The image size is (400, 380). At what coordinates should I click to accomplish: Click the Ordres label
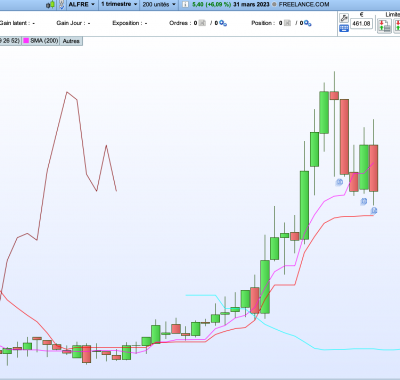[180, 23]
